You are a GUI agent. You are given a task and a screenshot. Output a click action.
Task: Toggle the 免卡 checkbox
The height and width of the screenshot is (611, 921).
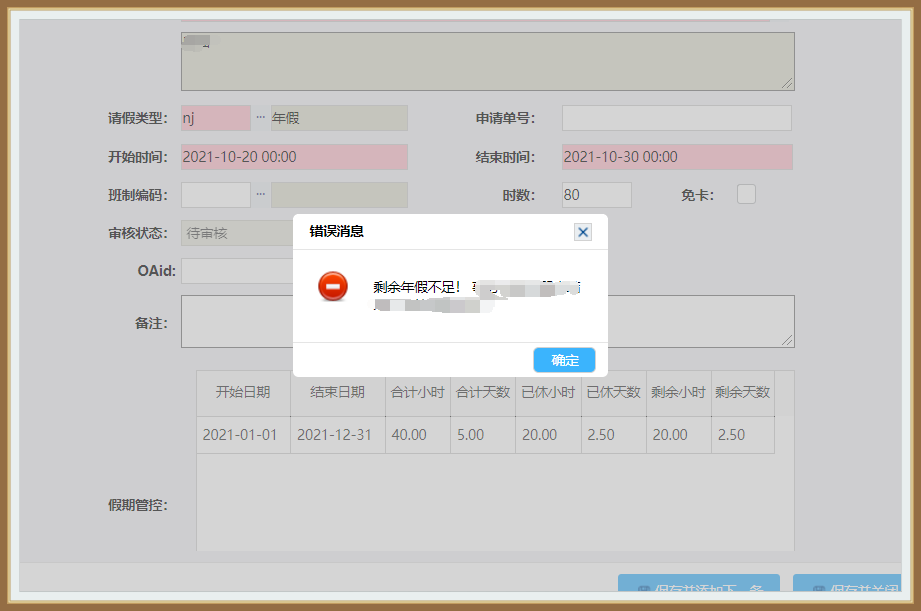pyautogui.click(x=746, y=194)
